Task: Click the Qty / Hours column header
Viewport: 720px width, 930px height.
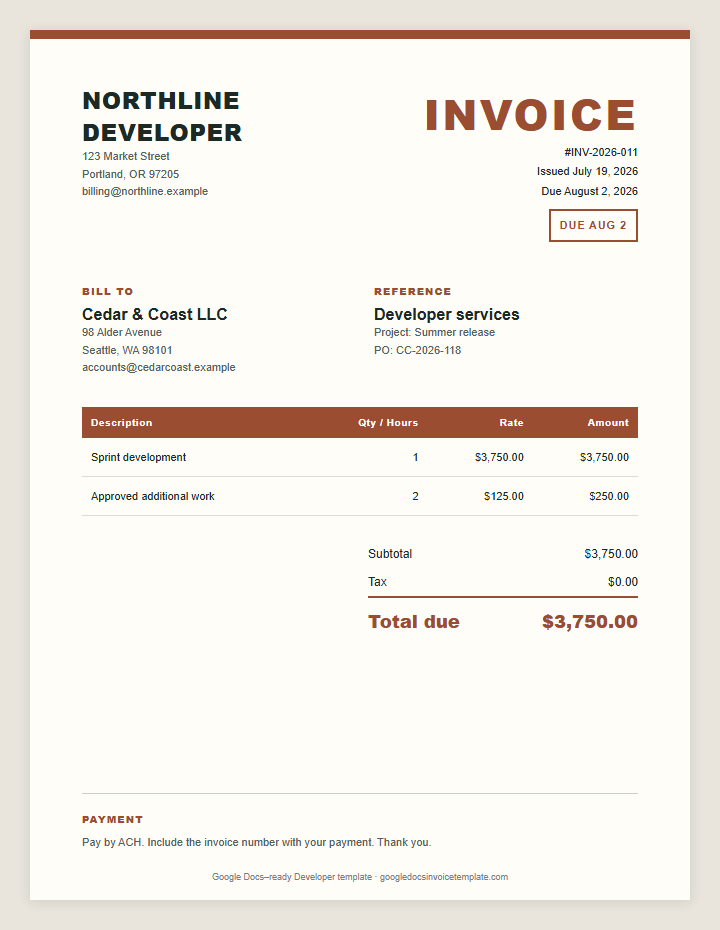Action: (x=388, y=422)
